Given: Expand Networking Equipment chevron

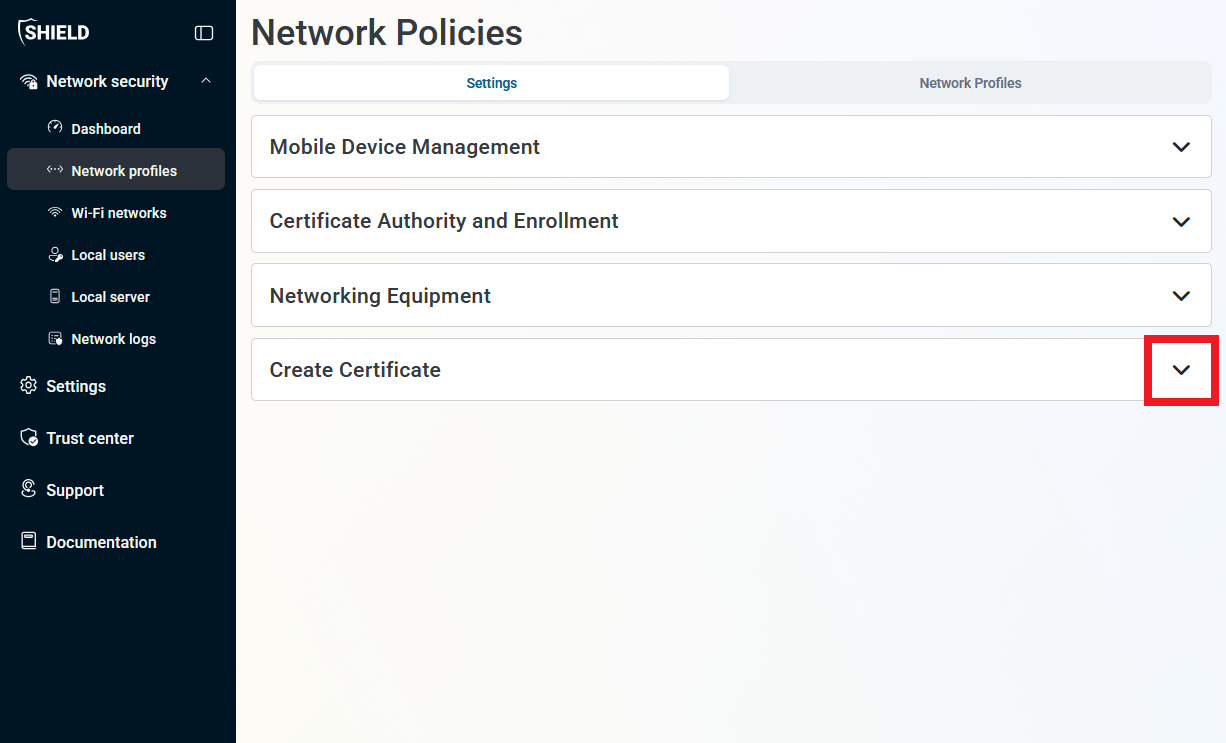Looking at the screenshot, I should (1181, 296).
